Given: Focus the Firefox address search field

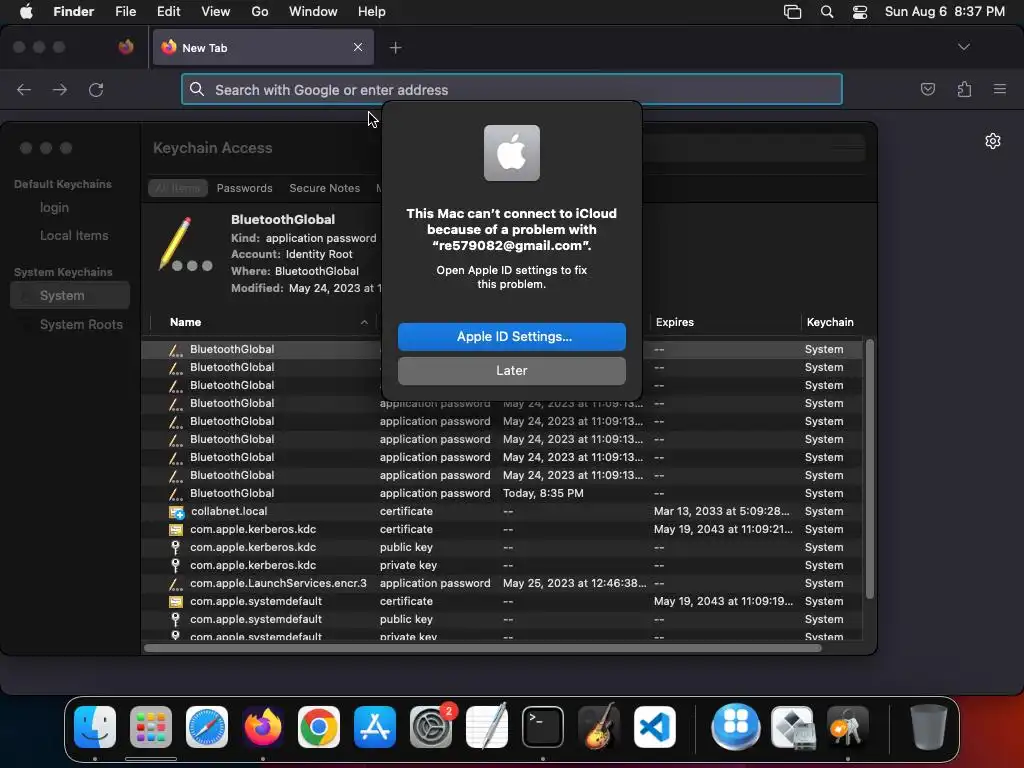Looking at the screenshot, I should pyautogui.click(x=512, y=89).
